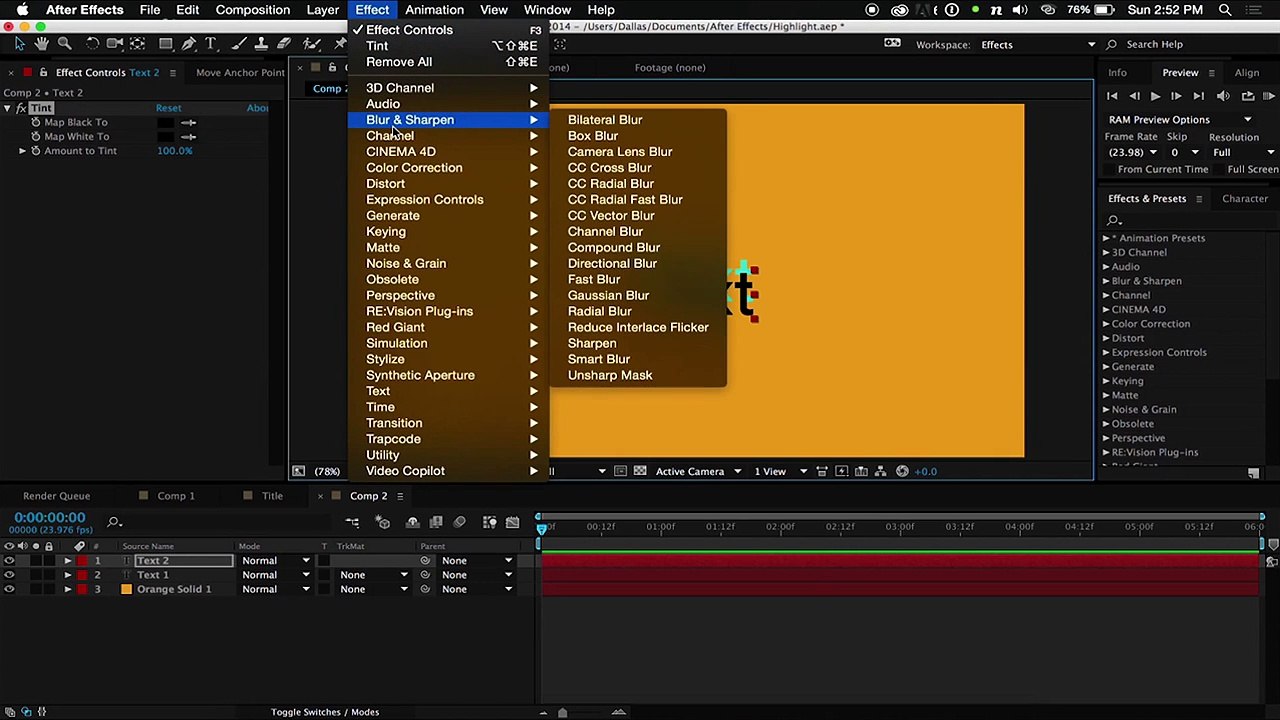Choose Gaussian Blur from the submenu

point(608,295)
